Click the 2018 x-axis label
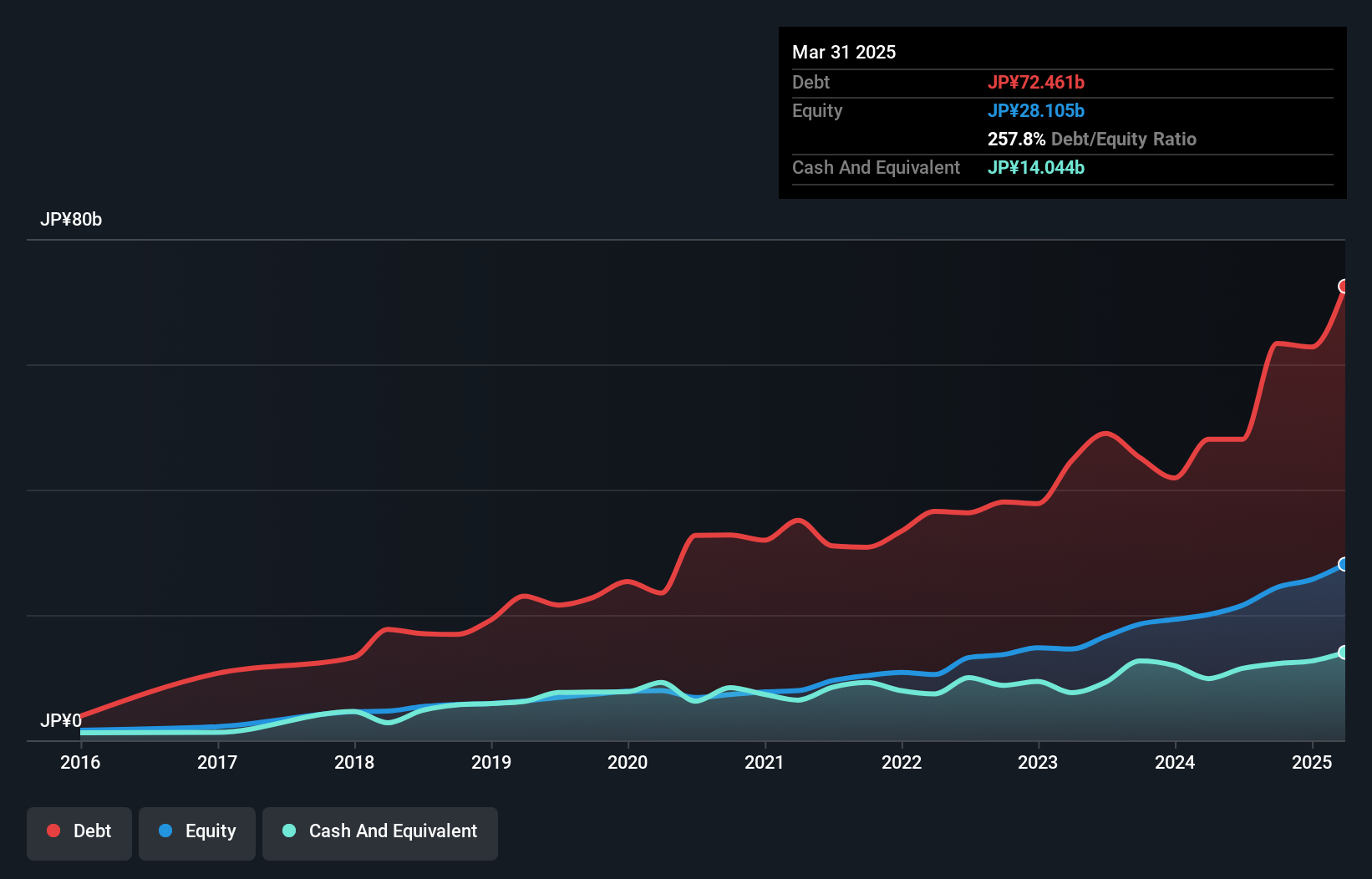Image resolution: width=1372 pixels, height=879 pixels. (x=354, y=762)
